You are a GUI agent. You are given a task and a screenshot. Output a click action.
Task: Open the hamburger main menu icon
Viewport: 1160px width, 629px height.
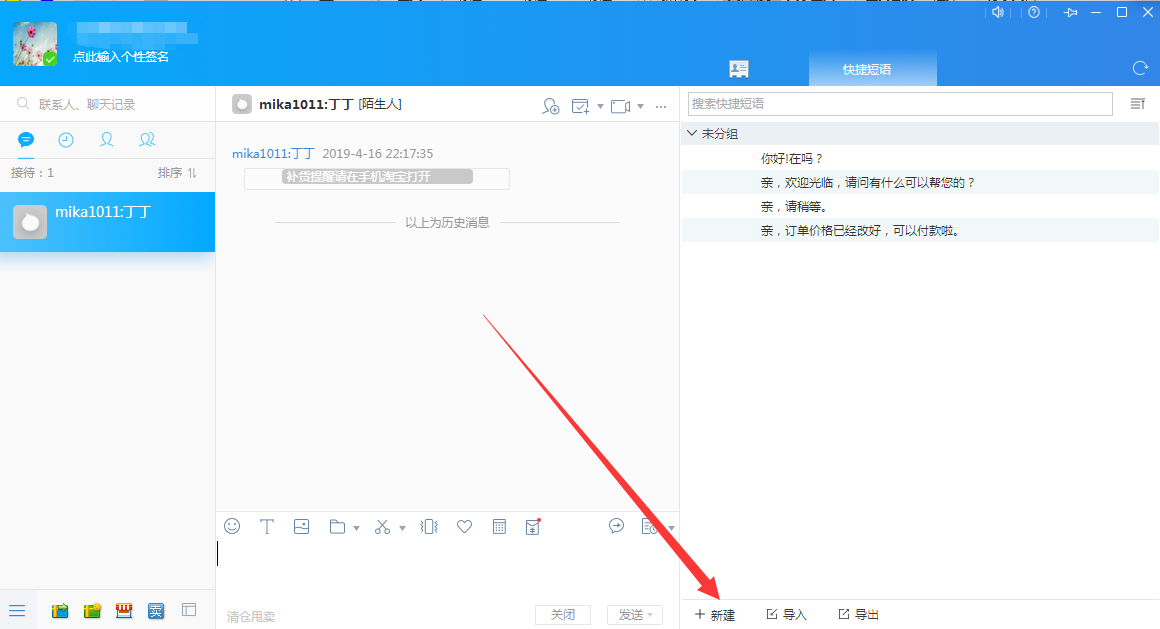[17, 610]
